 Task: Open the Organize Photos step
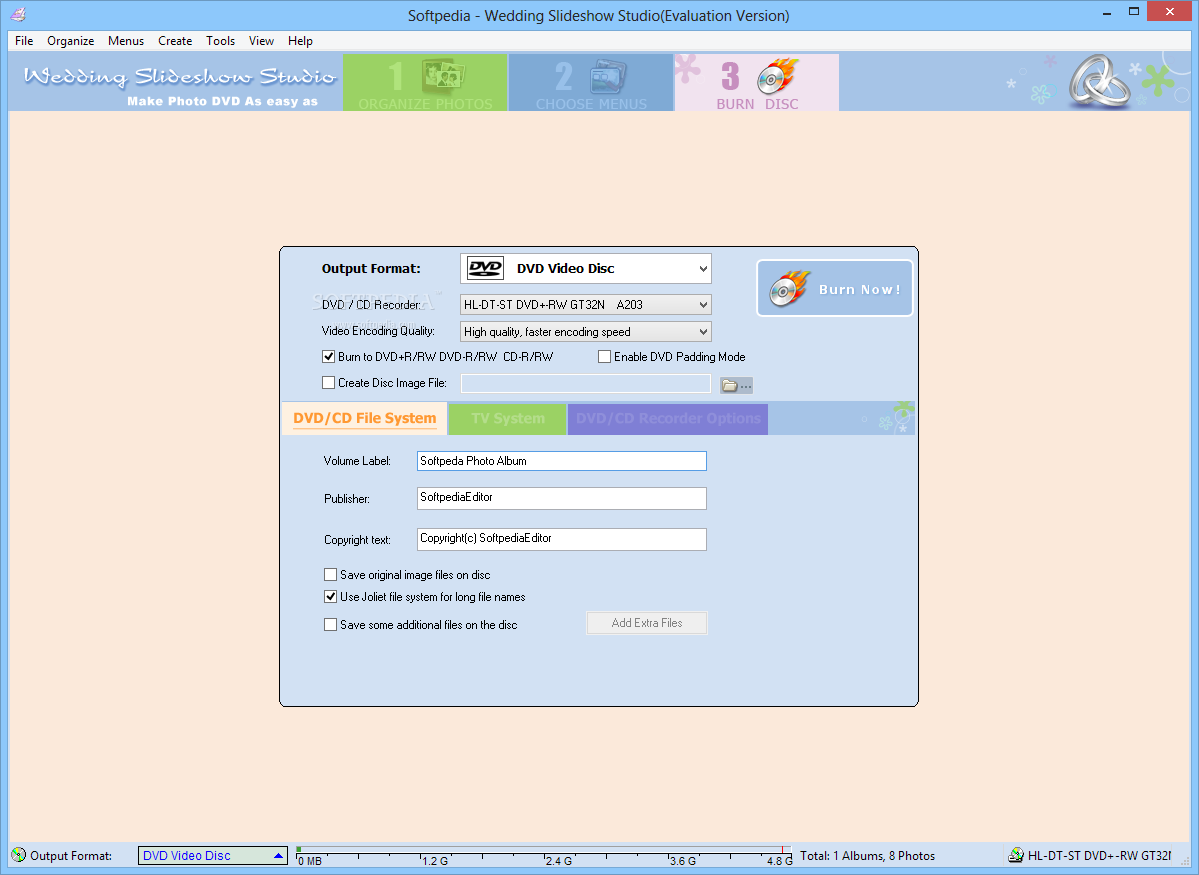pyautogui.click(x=425, y=83)
